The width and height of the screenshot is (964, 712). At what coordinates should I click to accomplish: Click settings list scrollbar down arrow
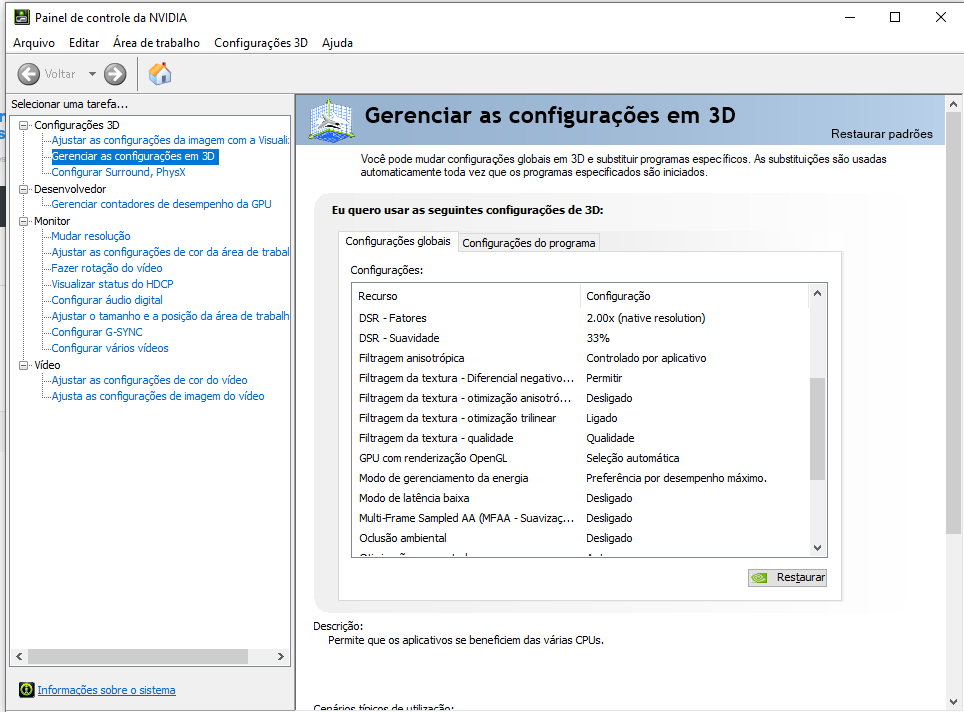coord(817,548)
